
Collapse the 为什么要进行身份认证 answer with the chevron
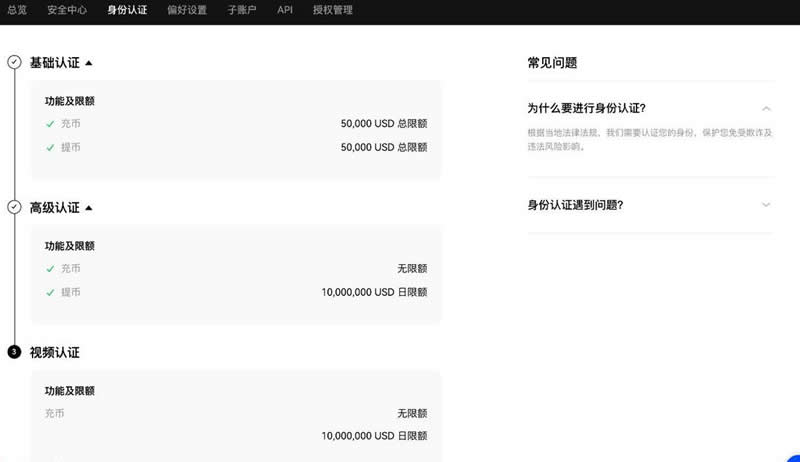766,108
